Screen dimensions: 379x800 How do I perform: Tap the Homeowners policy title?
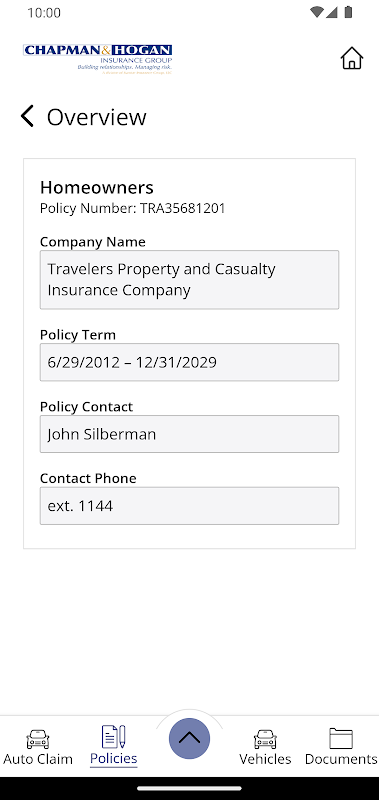click(x=97, y=187)
